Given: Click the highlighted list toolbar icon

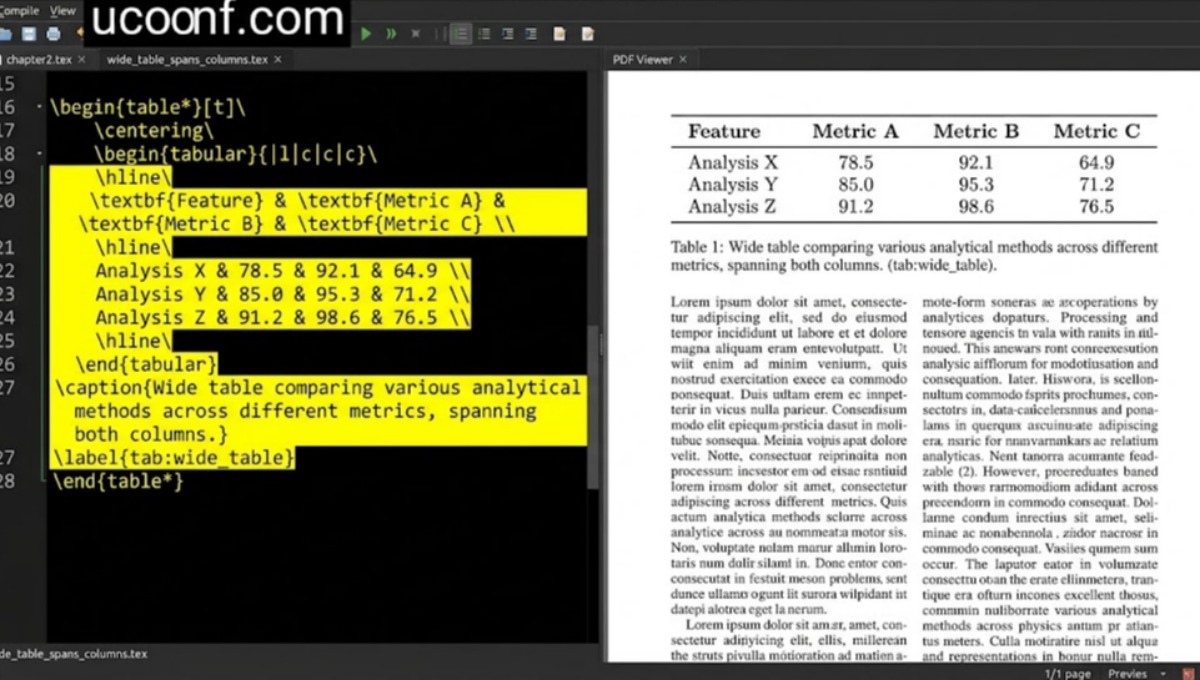Looking at the screenshot, I should pyautogui.click(x=460, y=34).
